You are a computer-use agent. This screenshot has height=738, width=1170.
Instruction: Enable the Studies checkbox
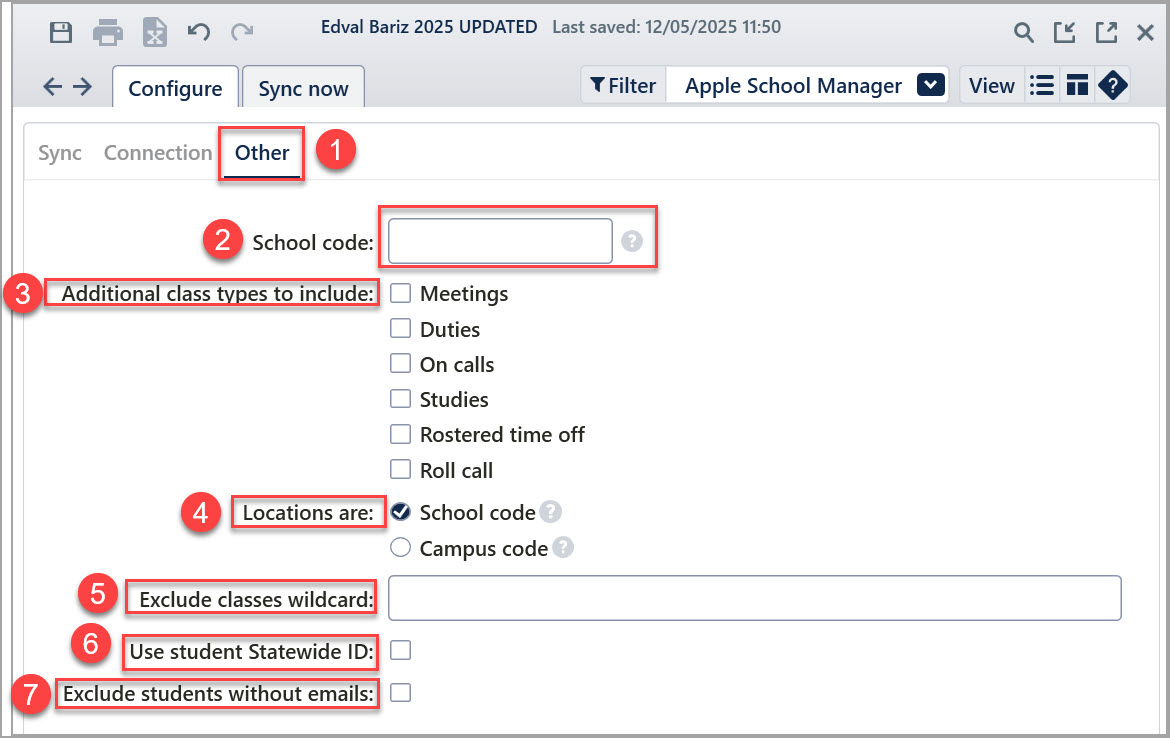(401, 398)
